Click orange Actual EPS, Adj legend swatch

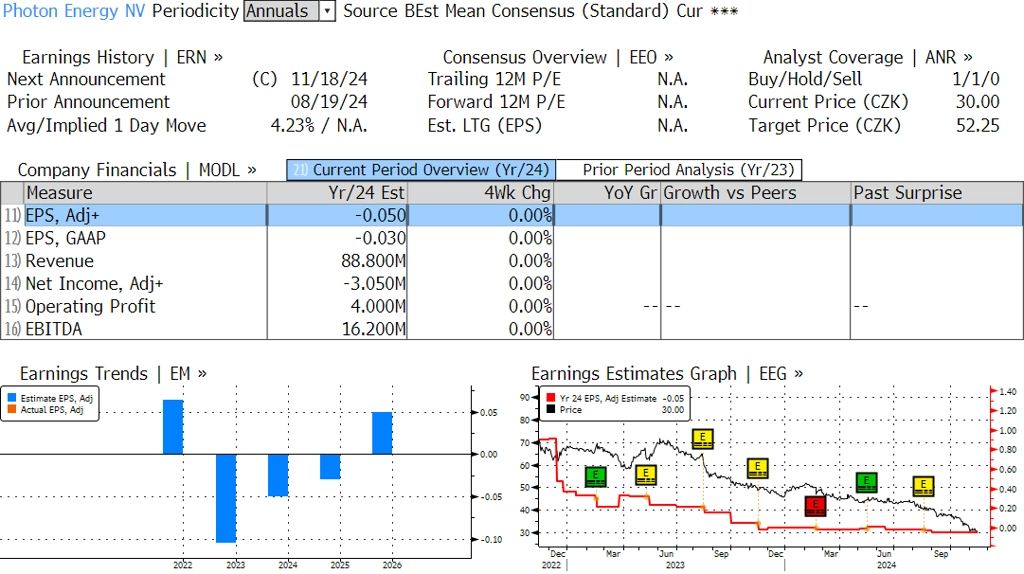[x=12, y=409]
